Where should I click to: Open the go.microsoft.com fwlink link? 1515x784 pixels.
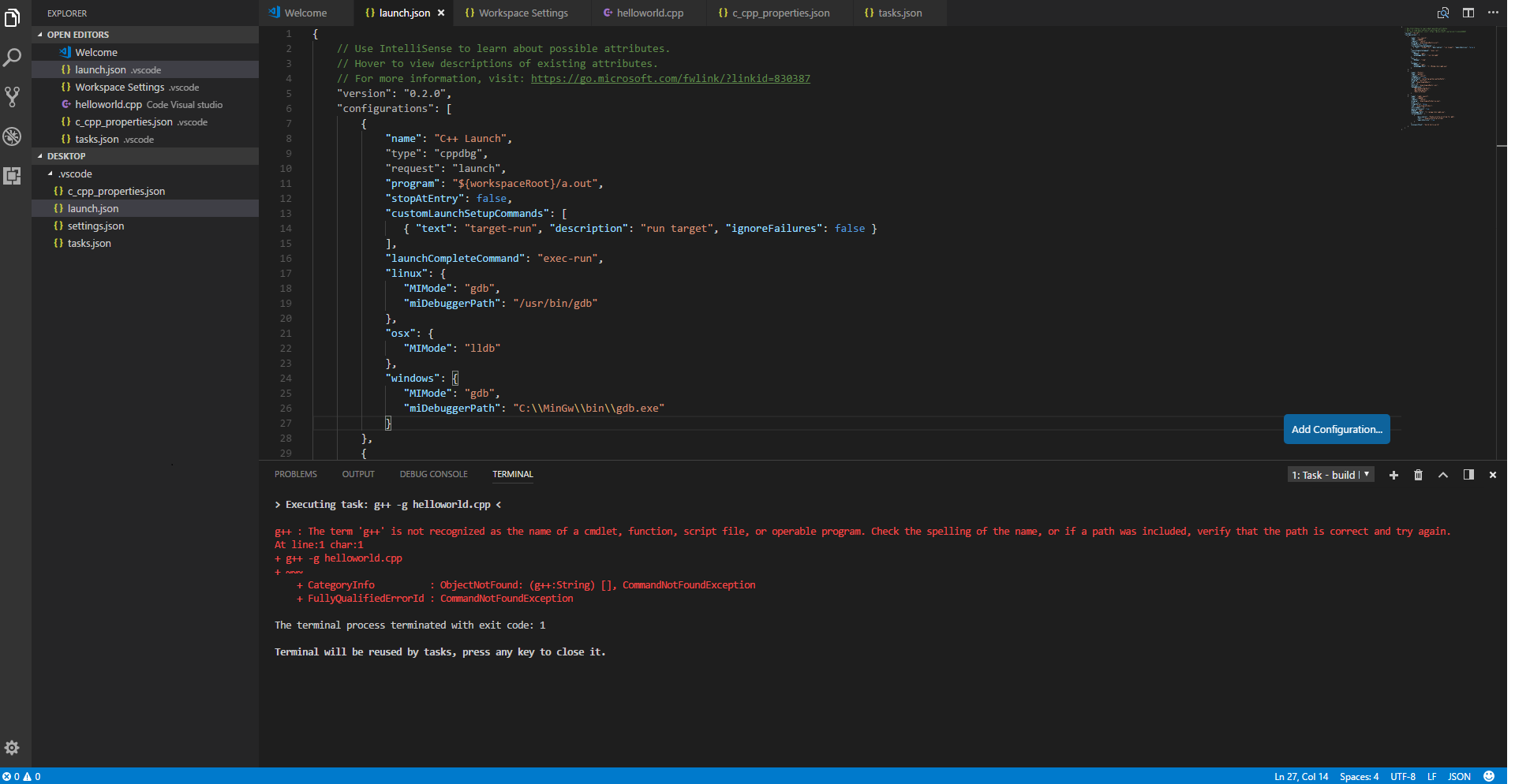click(x=670, y=78)
